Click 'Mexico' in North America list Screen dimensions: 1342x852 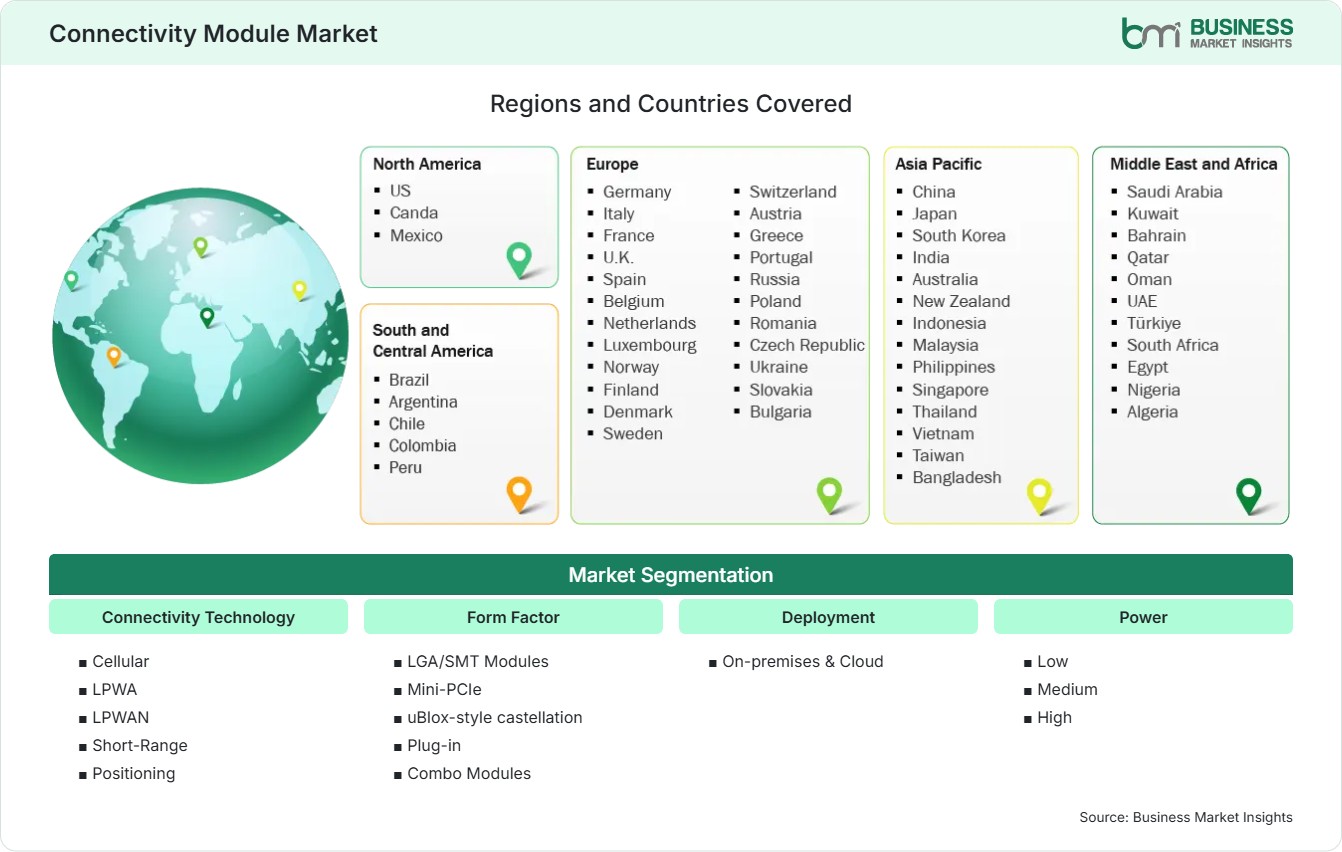(416, 235)
